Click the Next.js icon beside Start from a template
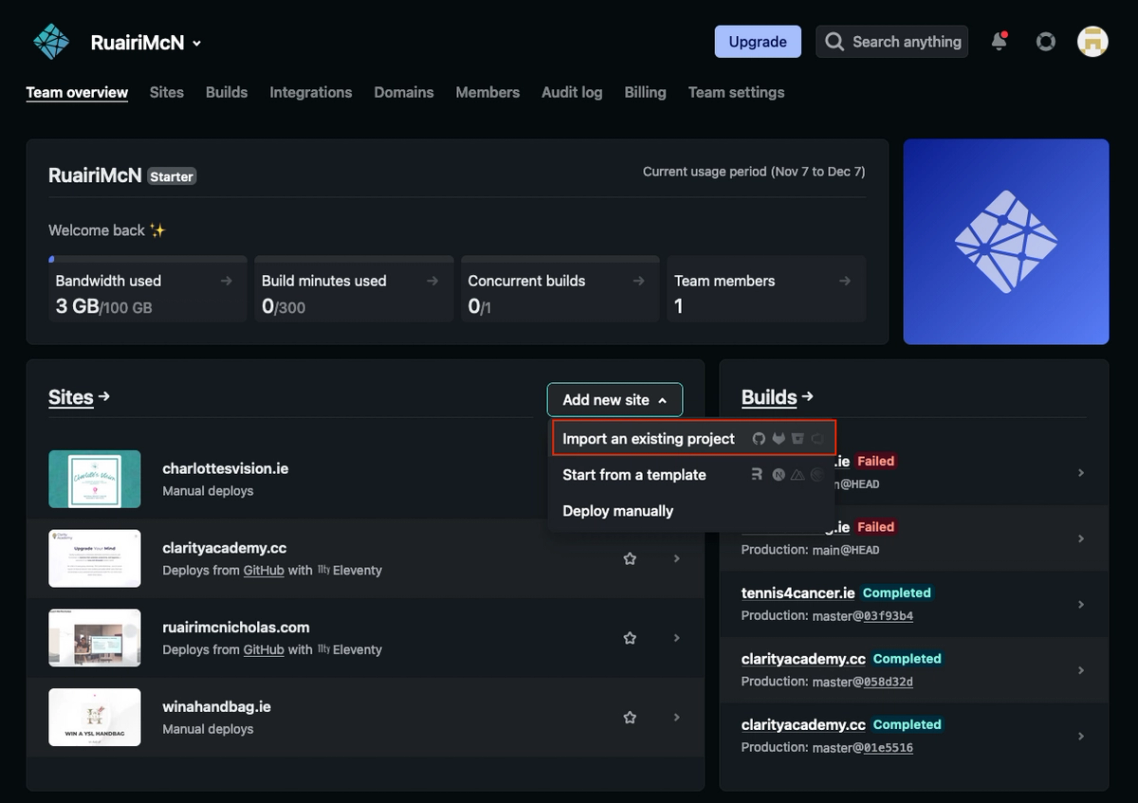This screenshot has width=1138, height=803. (778, 475)
